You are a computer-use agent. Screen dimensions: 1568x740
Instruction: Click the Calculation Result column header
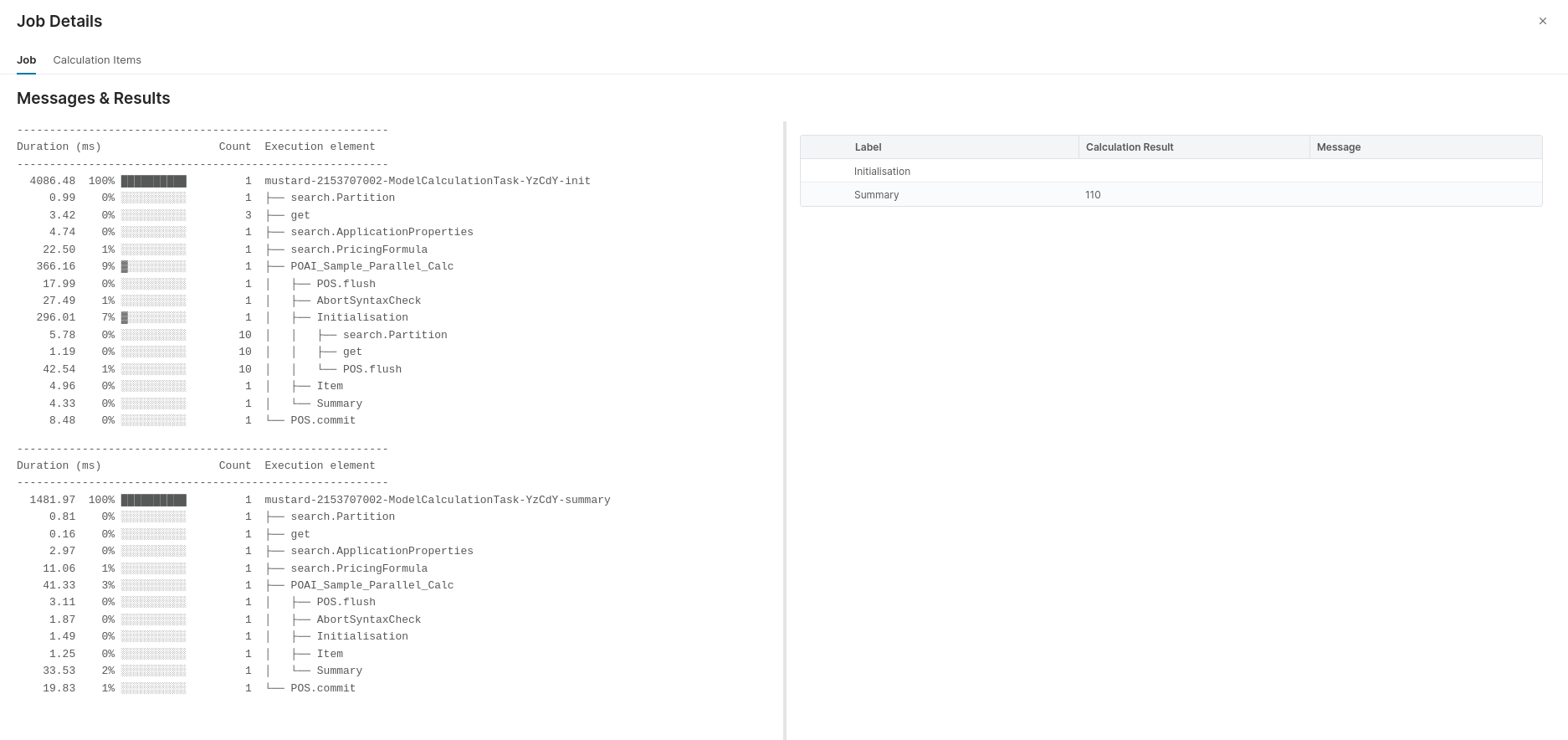point(1129,147)
